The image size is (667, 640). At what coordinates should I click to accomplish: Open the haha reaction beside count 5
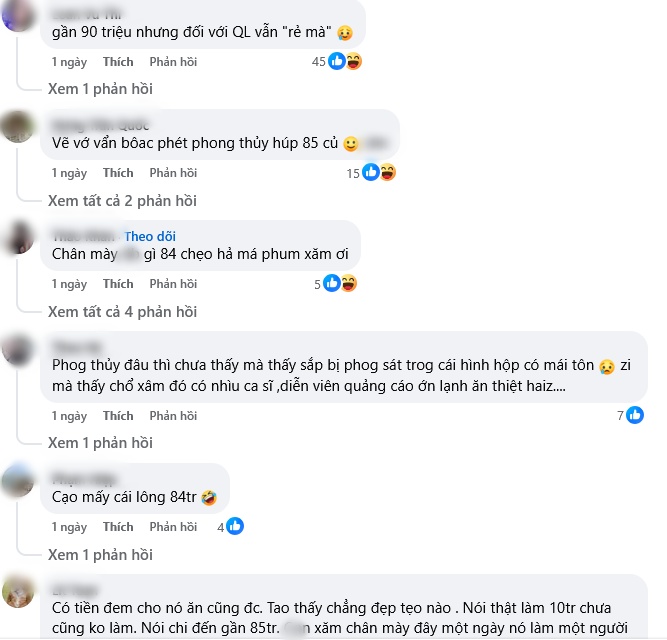[x=348, y=283]
